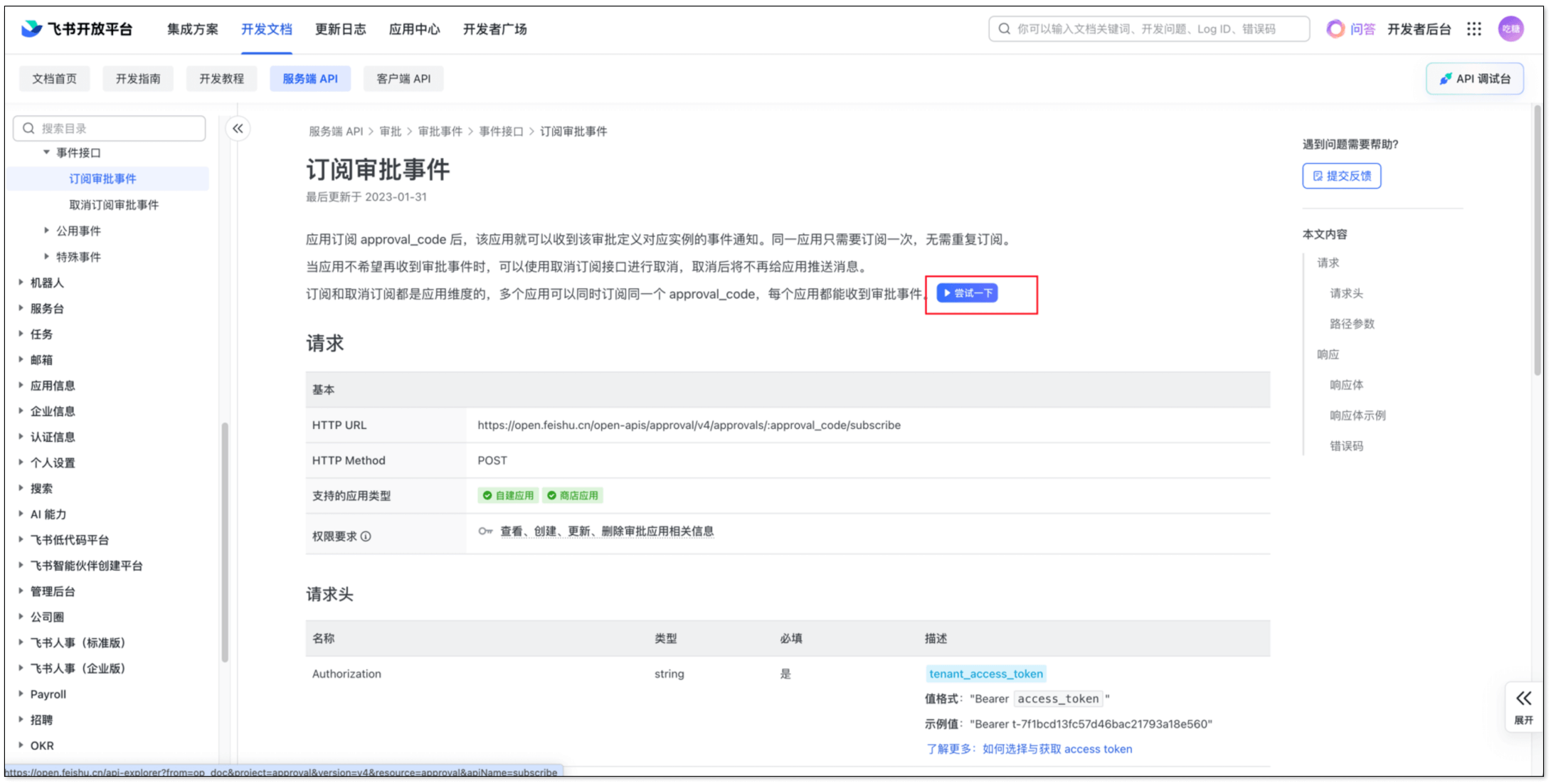Screen dimensions: 1551x784
Task: Collapse the left sidebar with double-chevron icon
Action: click(238, 129)
